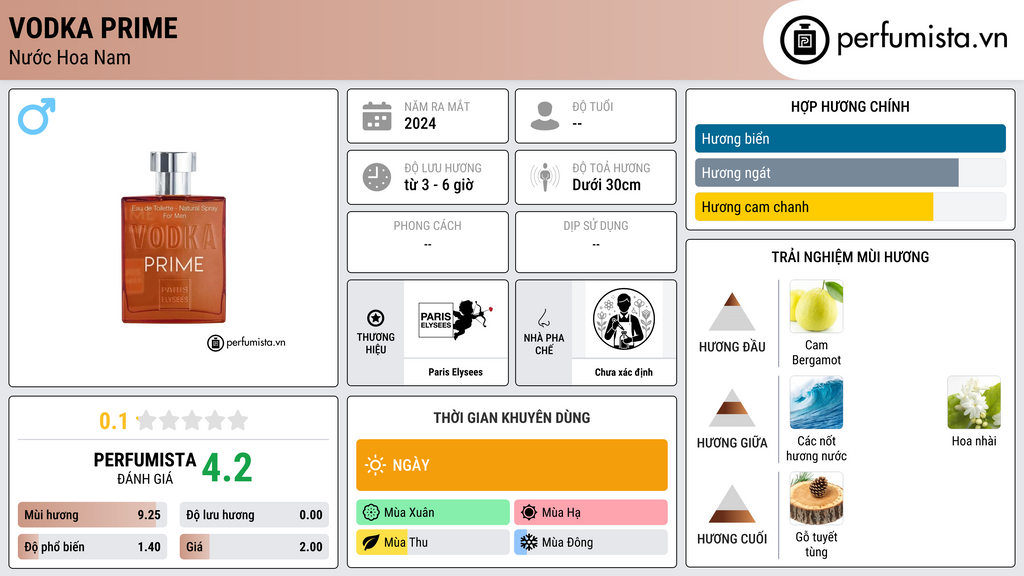Click the sun icon next to Mùa Hạ

coord(529,512)
